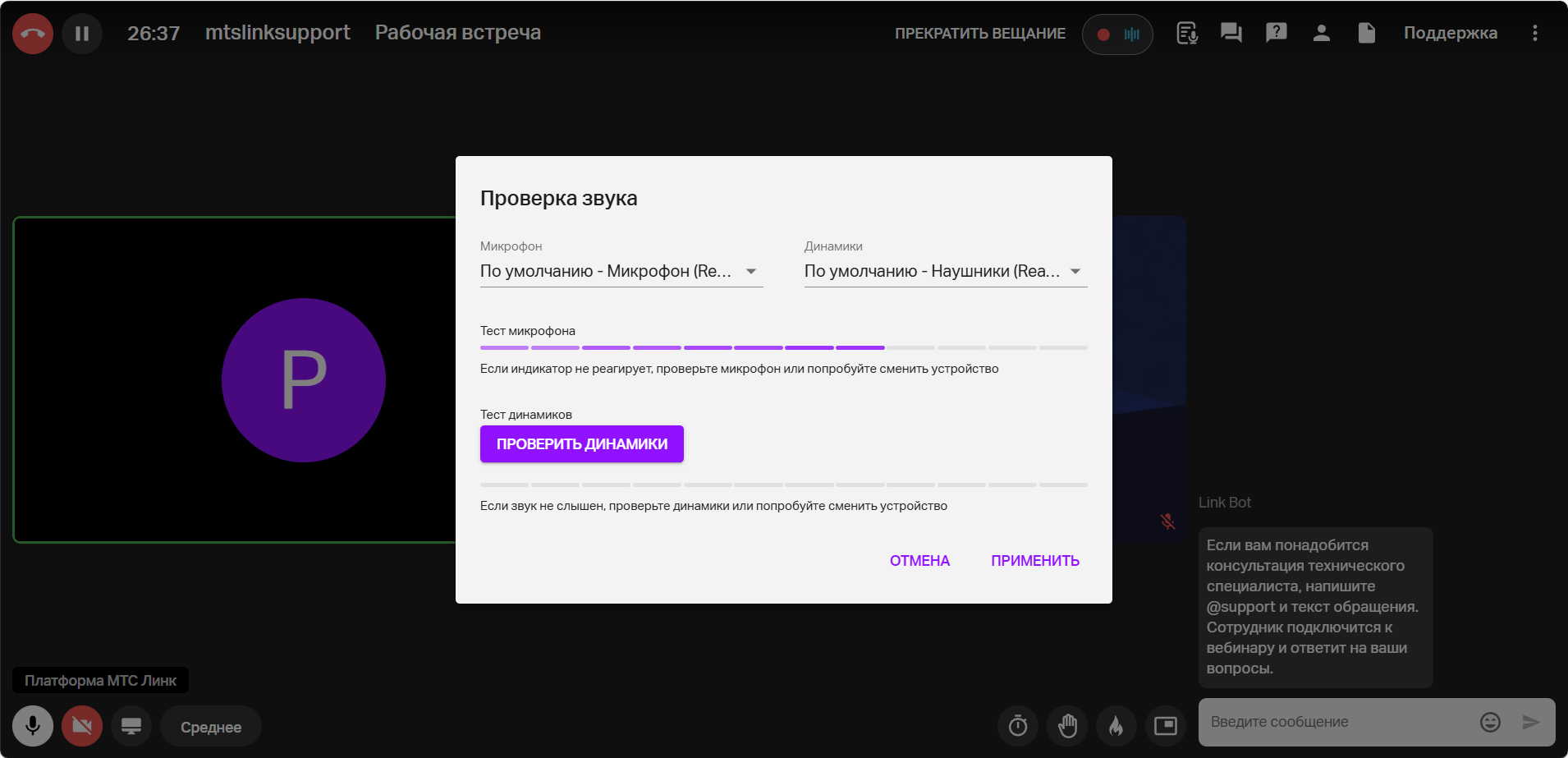Viewport: 1568px width, 758px height.
Task: Enable the camera with red camera button
Action: click(x=82, y=726)
